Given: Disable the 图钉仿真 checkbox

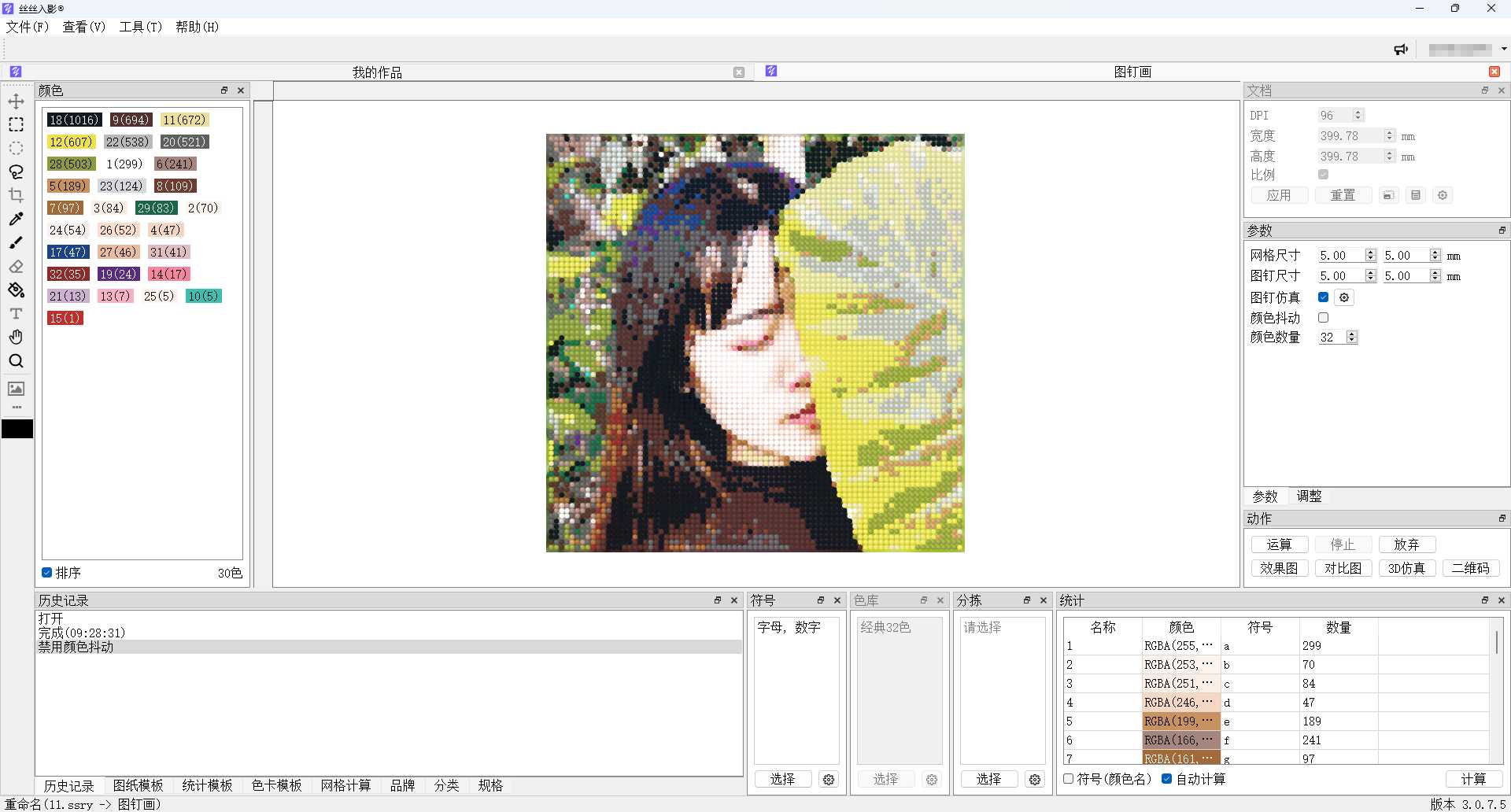Looking at the screenshot, I should (1323, 297).
